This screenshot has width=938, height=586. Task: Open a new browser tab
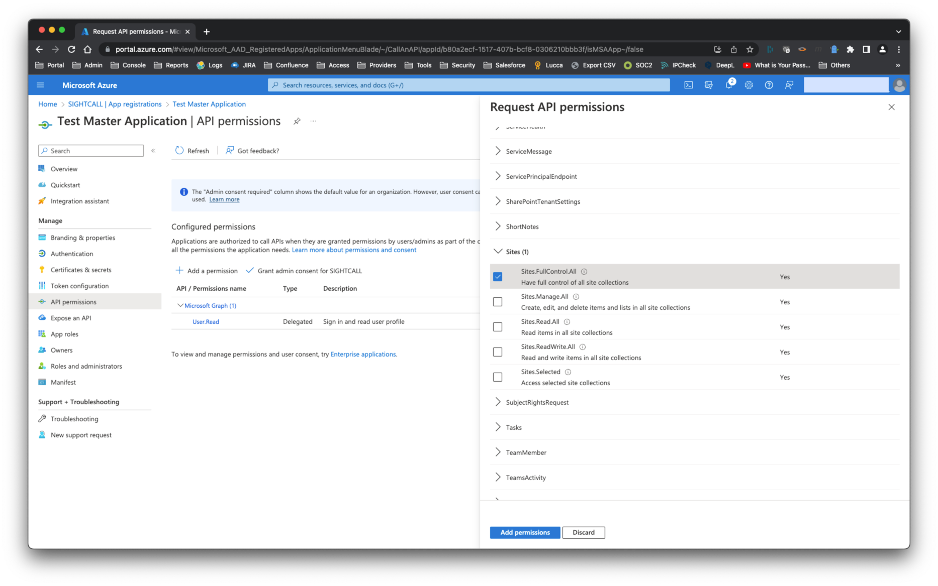tap(206, 32)
